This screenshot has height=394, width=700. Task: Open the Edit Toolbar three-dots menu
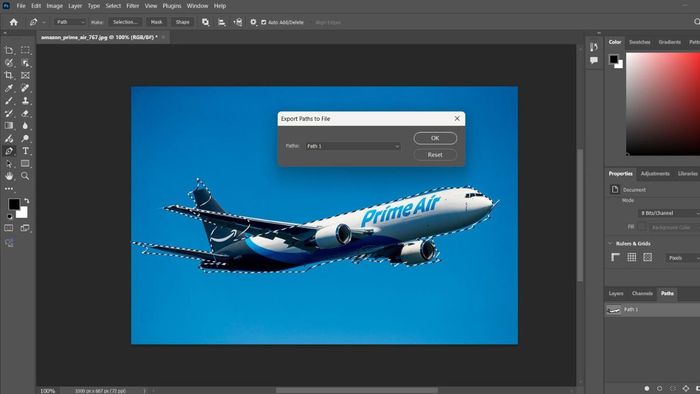(x=8, y=188)
